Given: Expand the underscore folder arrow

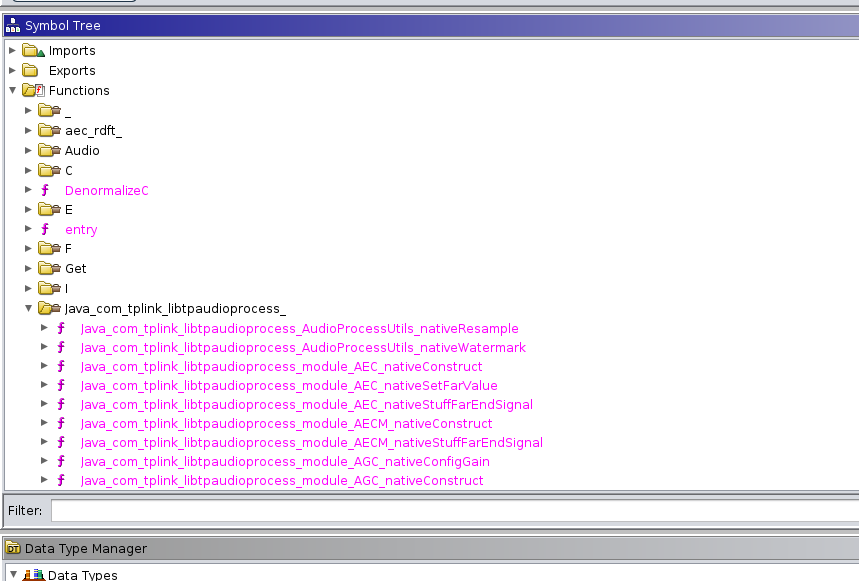Looking at the screenshot, I should point(28,111).
